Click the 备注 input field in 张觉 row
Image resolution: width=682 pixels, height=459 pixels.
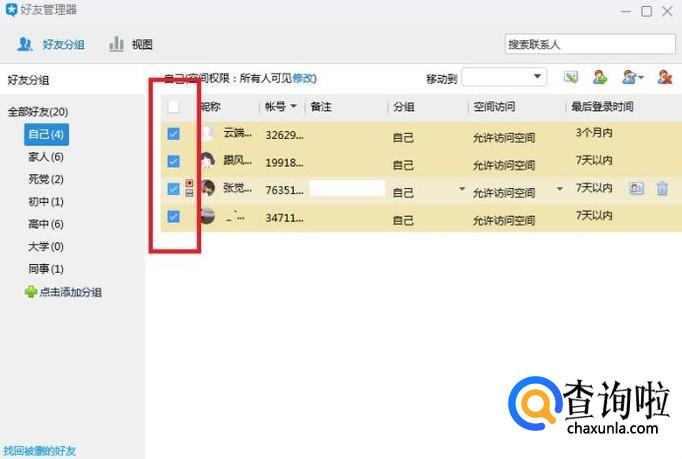point(347,189)
